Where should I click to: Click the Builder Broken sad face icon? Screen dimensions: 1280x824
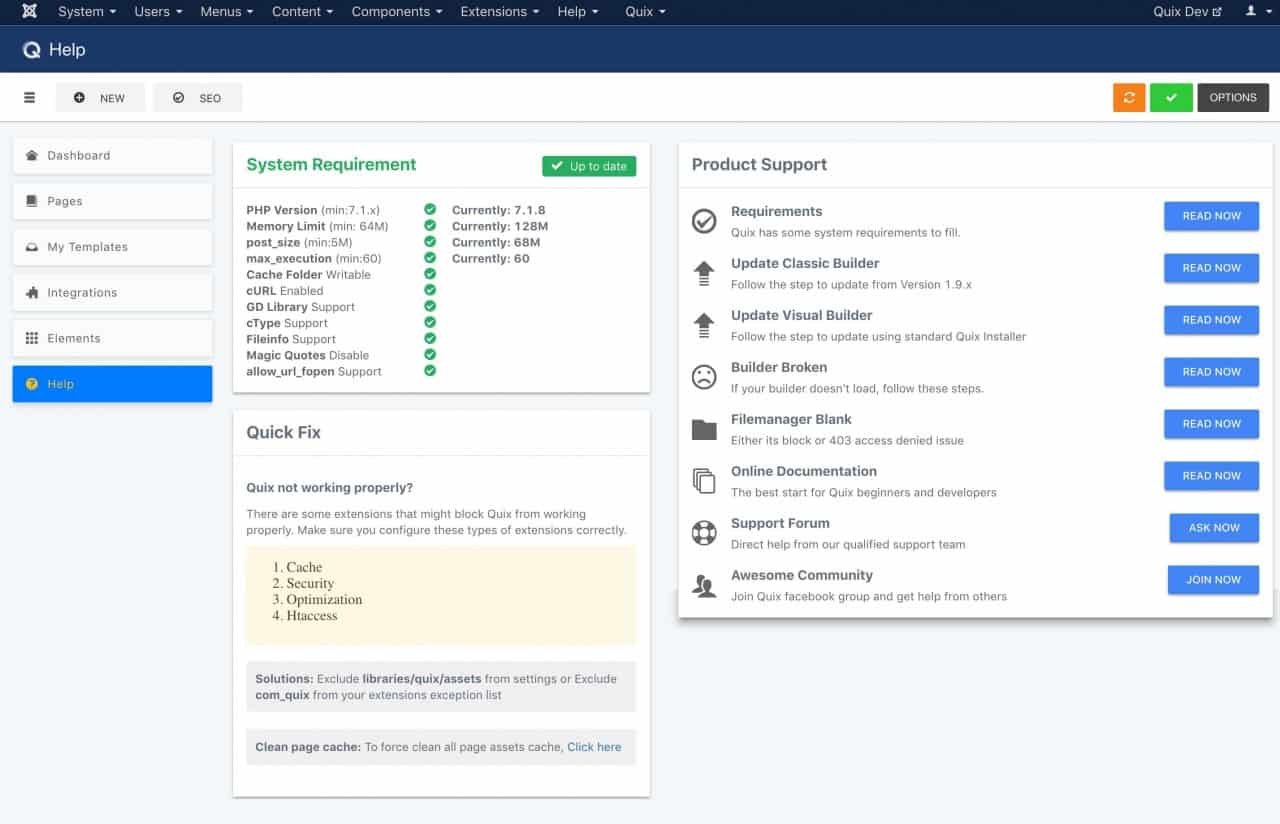704,377
